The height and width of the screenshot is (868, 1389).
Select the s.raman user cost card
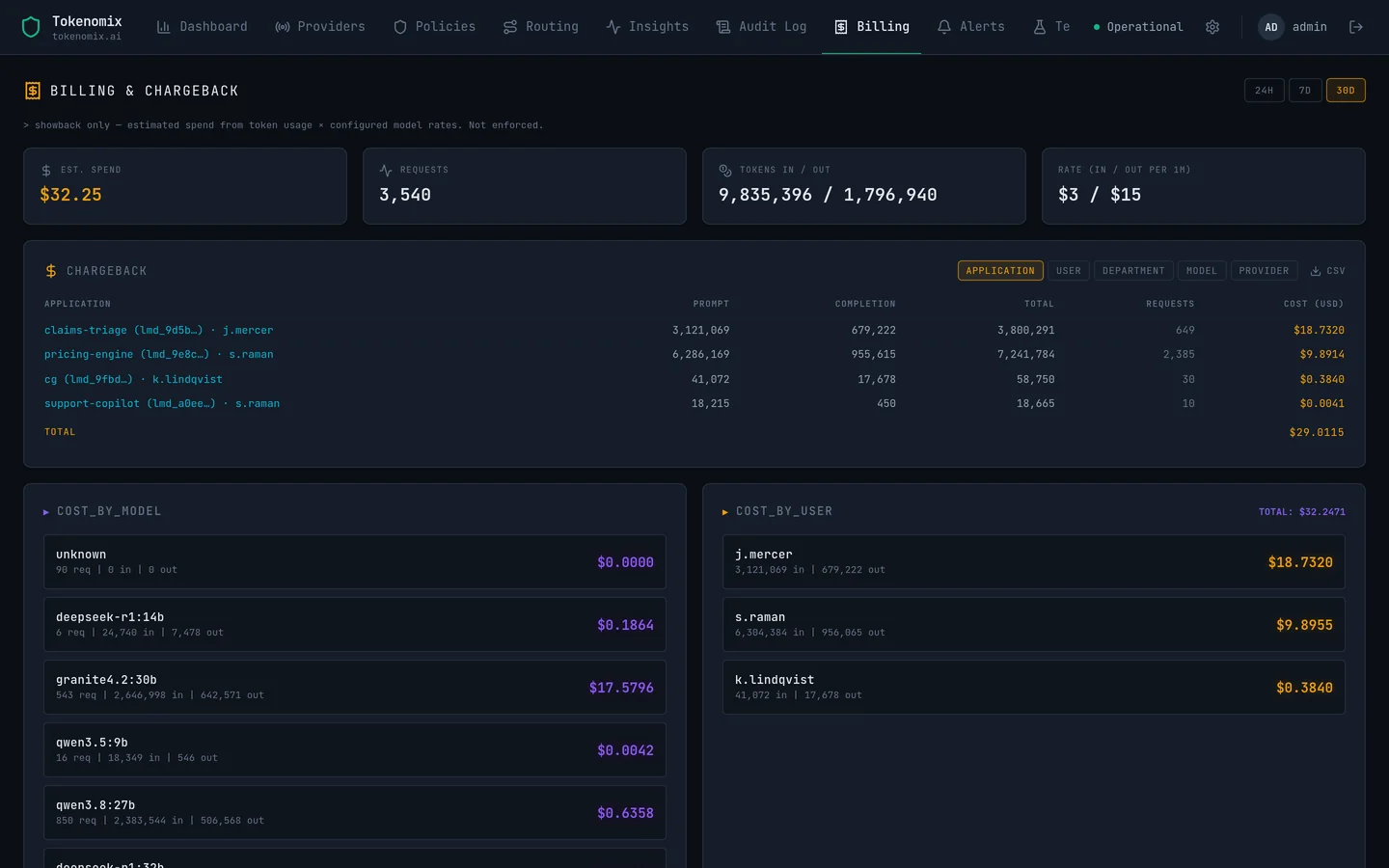click(x=1034, y=625)
